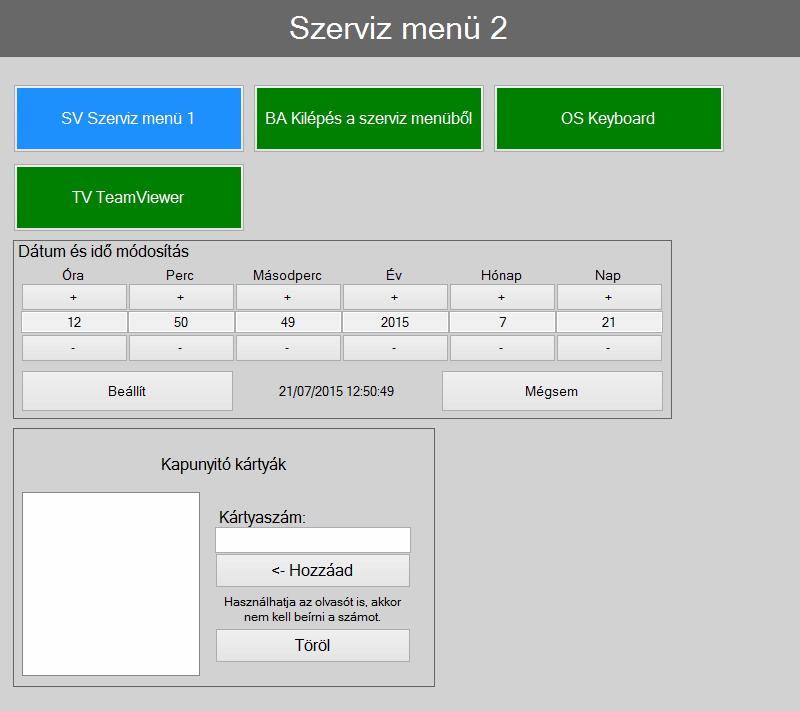The height and width of the screenshot is (711, 800).
Task: Click the Hónap column label
Action: pyautogui.click(x=501, y=275)
